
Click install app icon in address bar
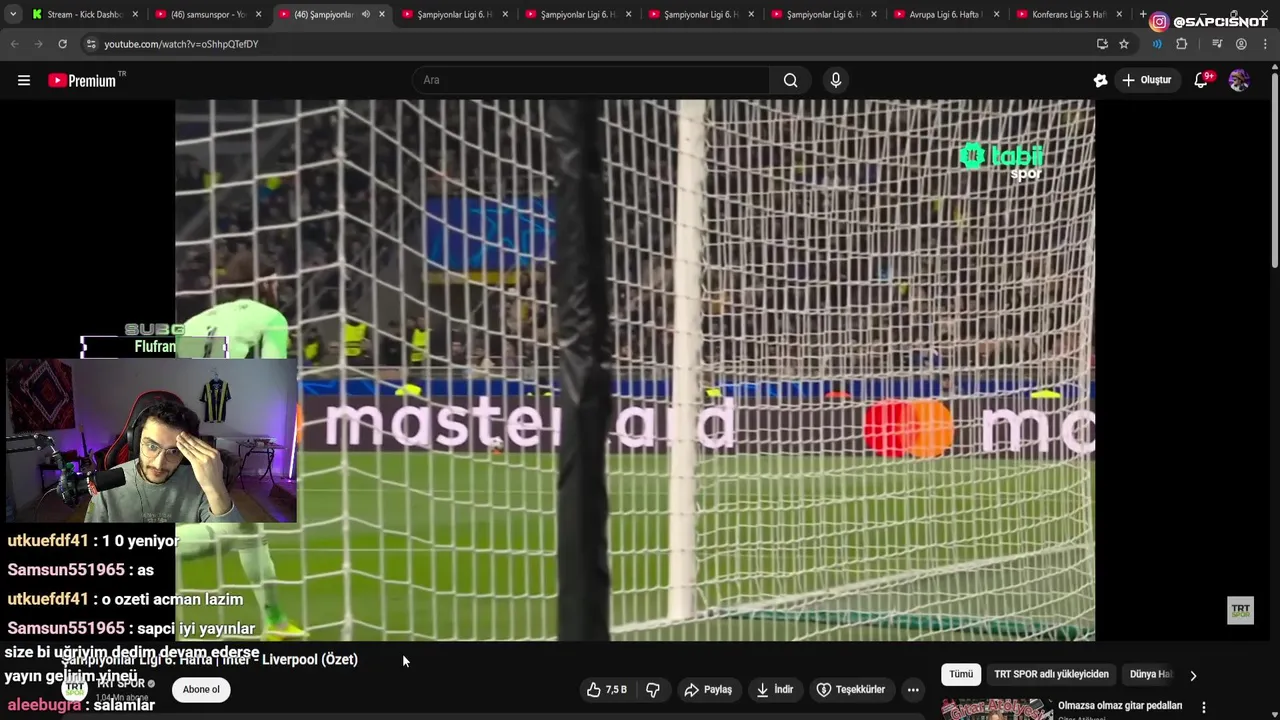1102,44
